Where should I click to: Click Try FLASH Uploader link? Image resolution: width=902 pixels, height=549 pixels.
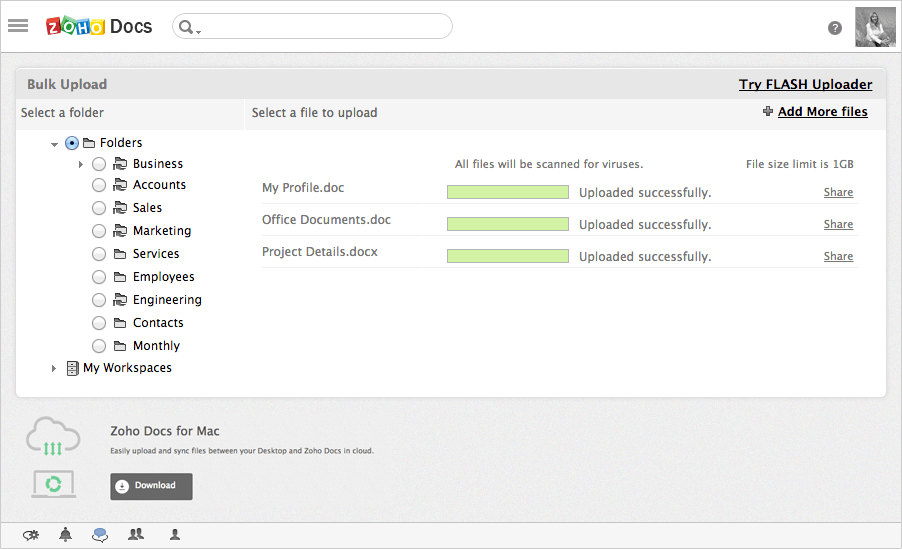(805, 85)
